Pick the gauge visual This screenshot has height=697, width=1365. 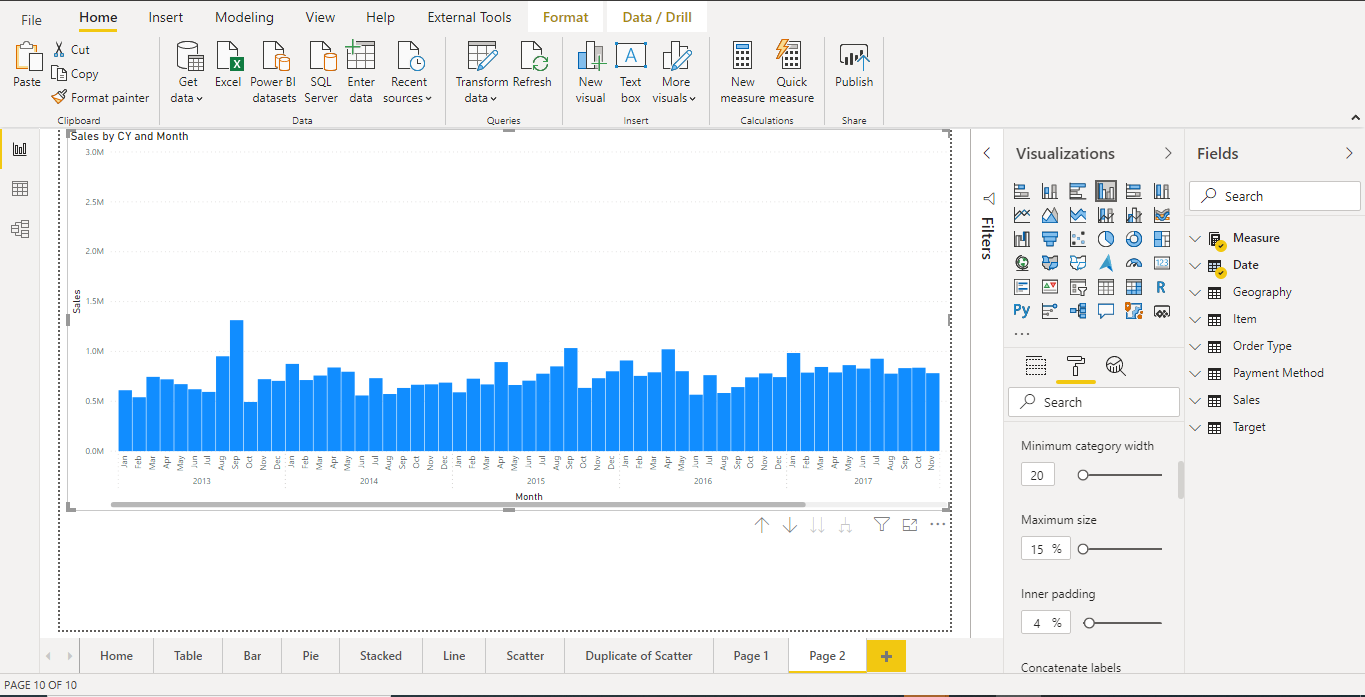point(1134,263)
